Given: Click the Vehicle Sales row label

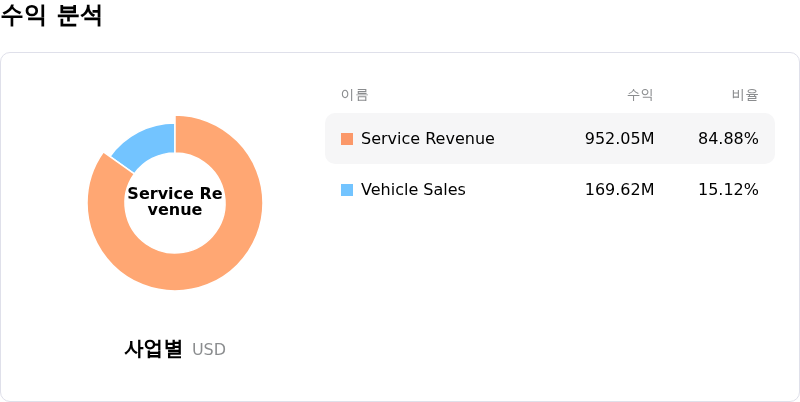Looking at the screenshot, I should tap(413, 190).
